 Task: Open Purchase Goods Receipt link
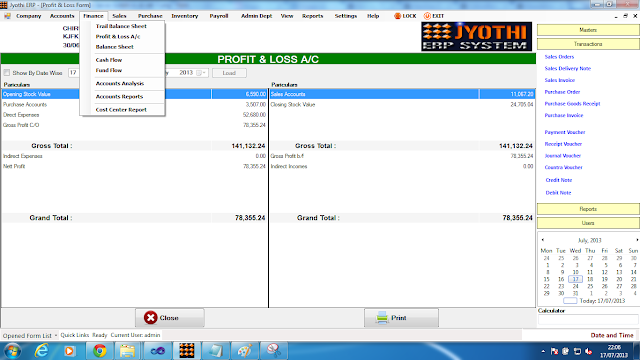572,104
